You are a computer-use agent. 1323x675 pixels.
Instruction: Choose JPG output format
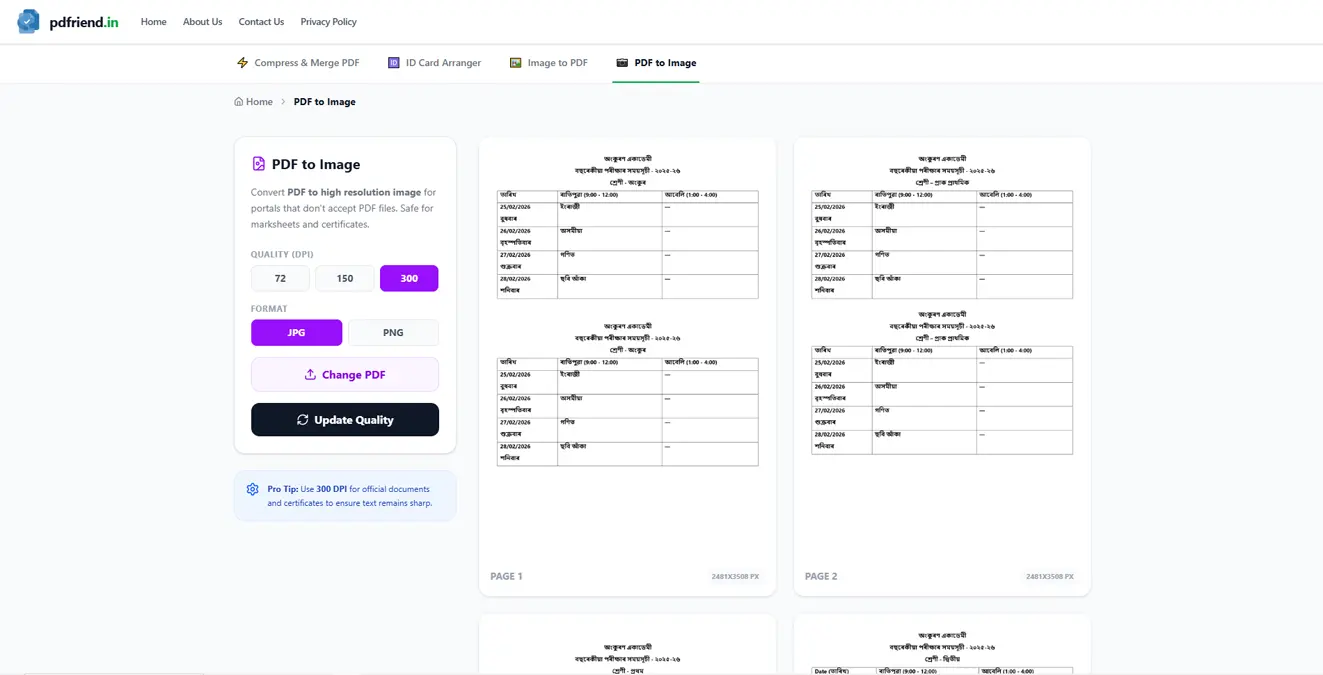coord(296,333)
